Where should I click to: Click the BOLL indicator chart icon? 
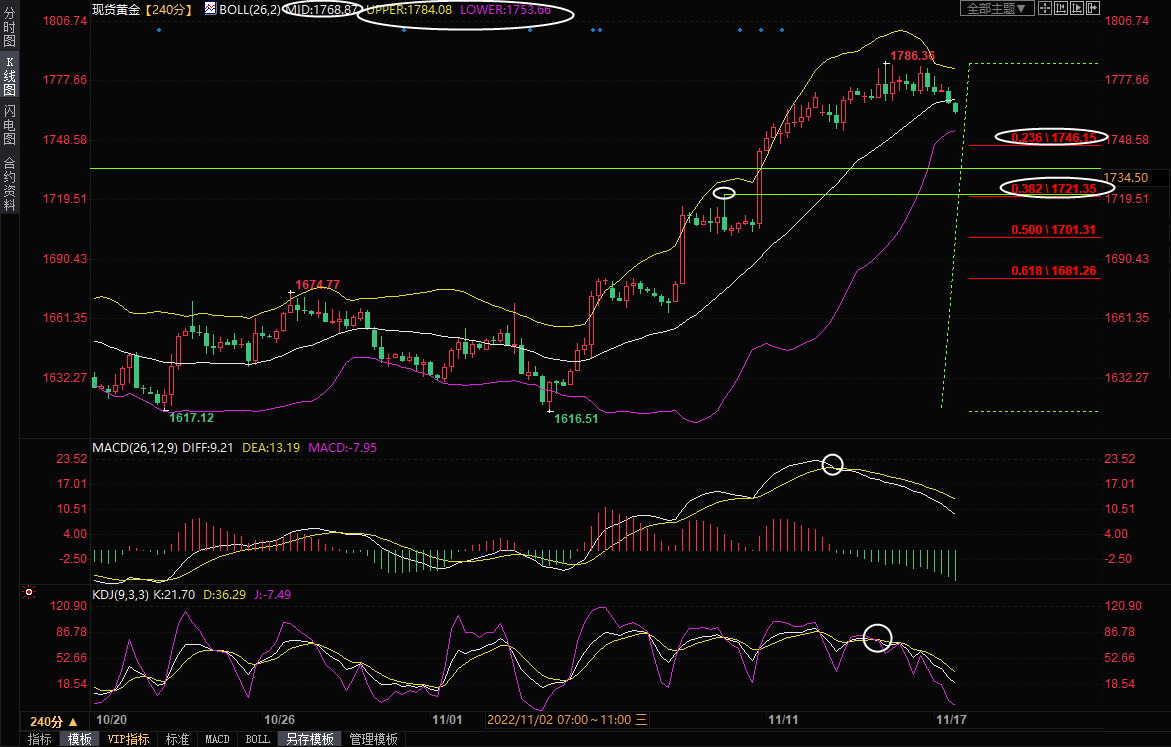point(210,8)
